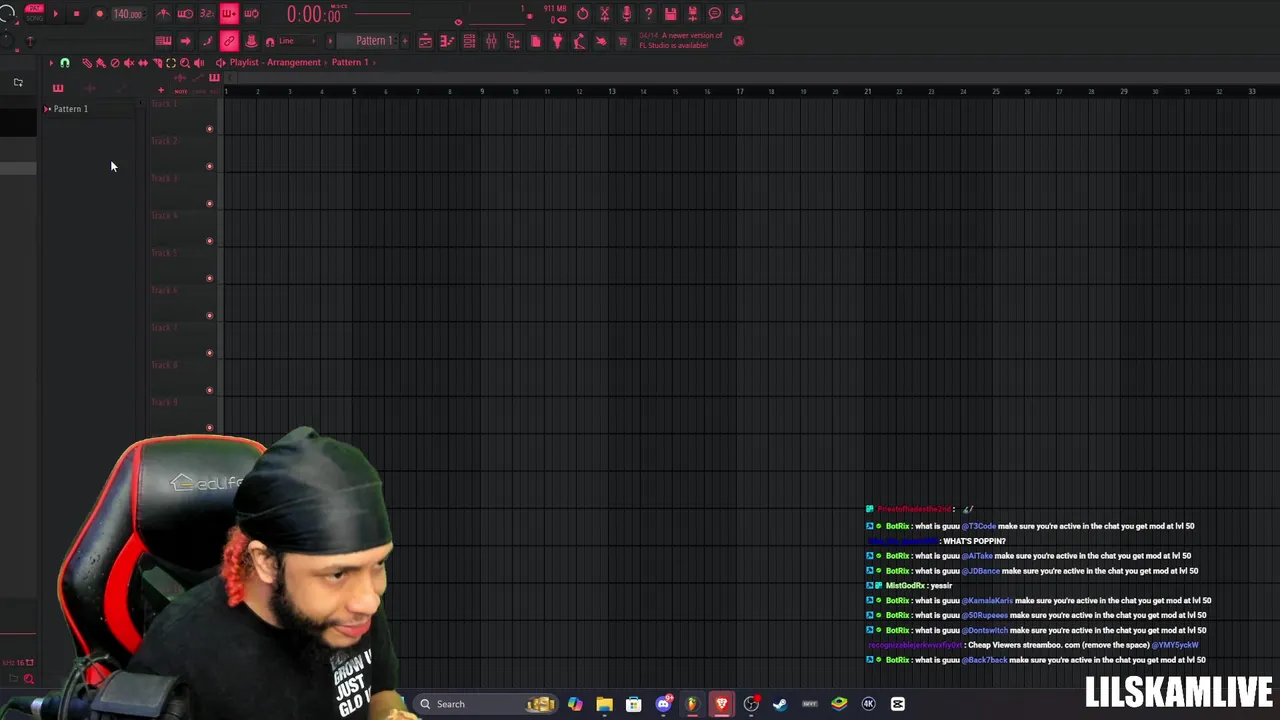This screenshot has width=1280, height=720.
Task: Open the Browser view icon
Action: pyautogui.click(x=513, y=41)
